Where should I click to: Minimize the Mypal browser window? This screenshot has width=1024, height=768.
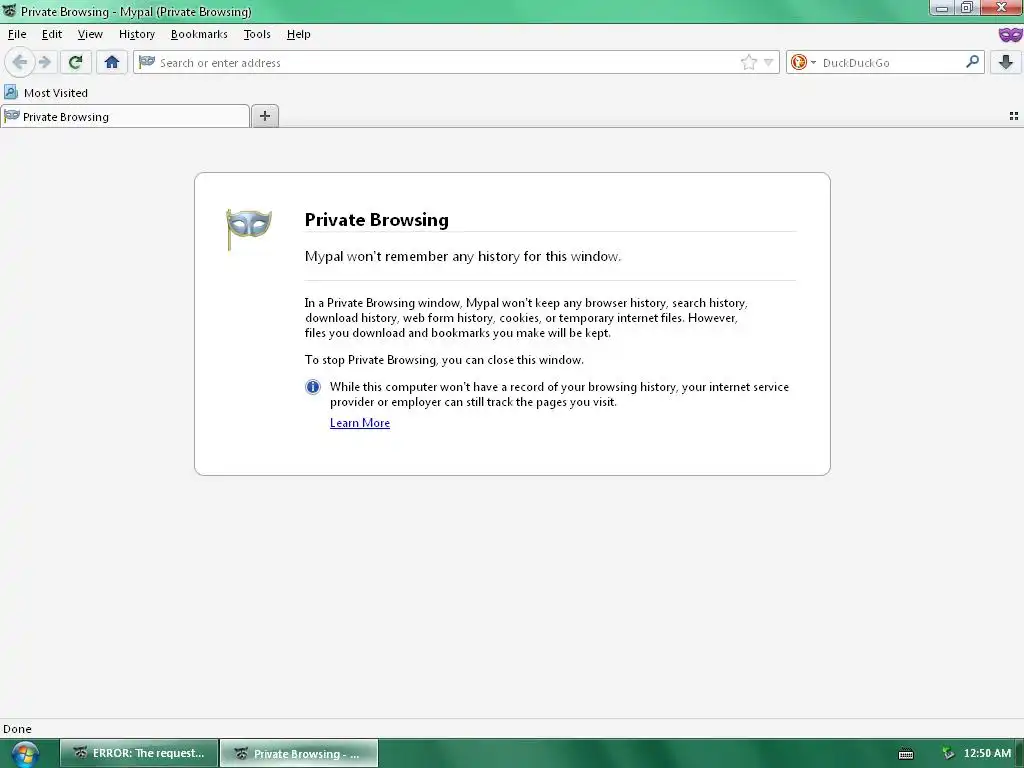[942, 8]
